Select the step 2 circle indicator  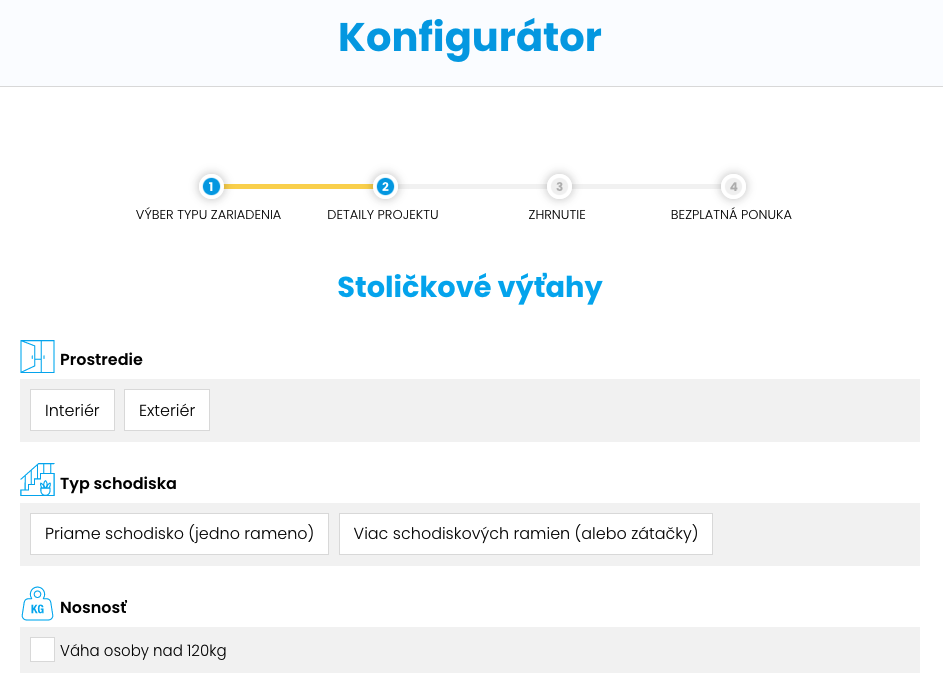[385, 186]
